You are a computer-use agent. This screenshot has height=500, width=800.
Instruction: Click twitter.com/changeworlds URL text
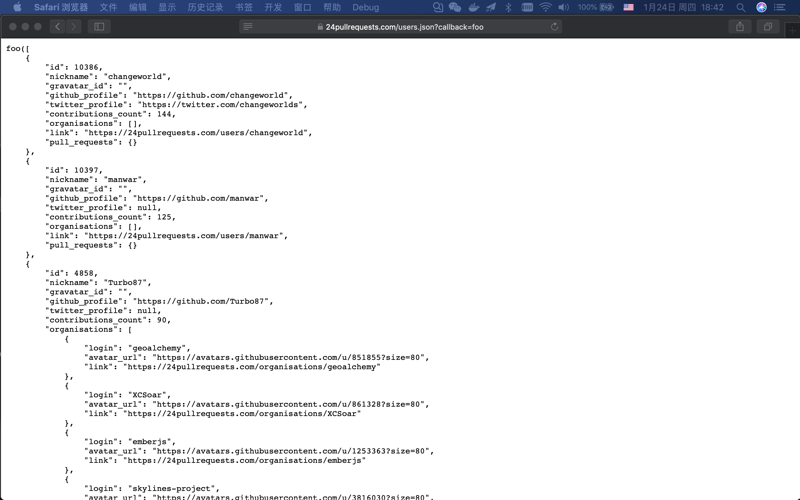click(x=222, y=105)
